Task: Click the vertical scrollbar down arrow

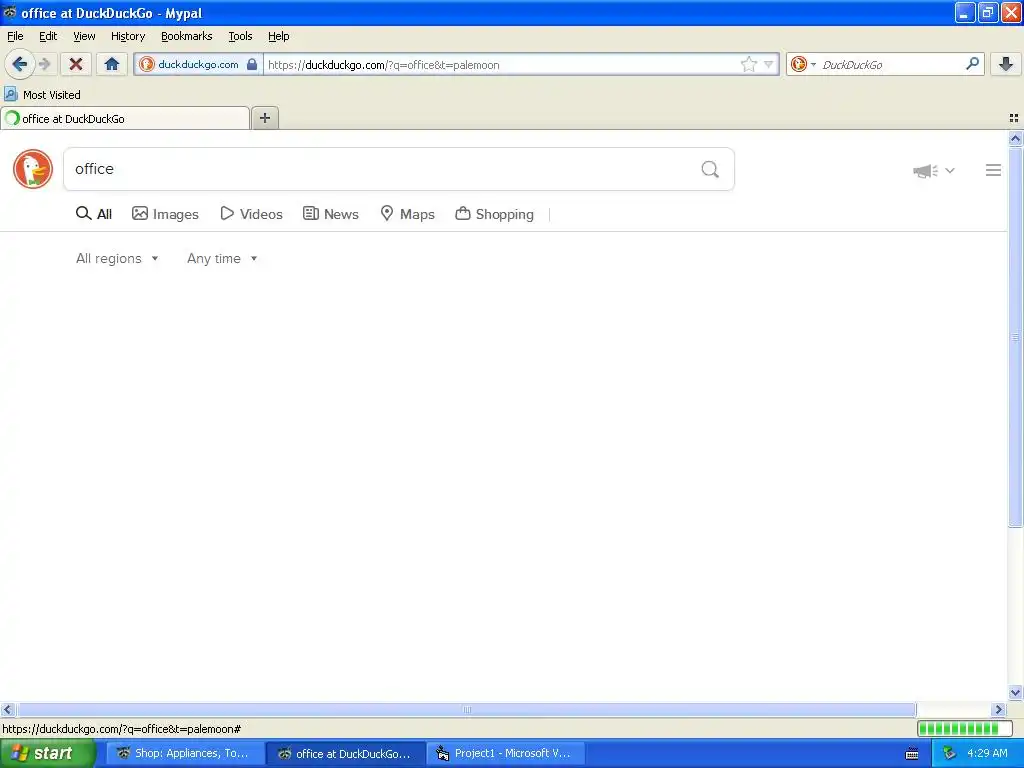Action: tap(1015, 693)
